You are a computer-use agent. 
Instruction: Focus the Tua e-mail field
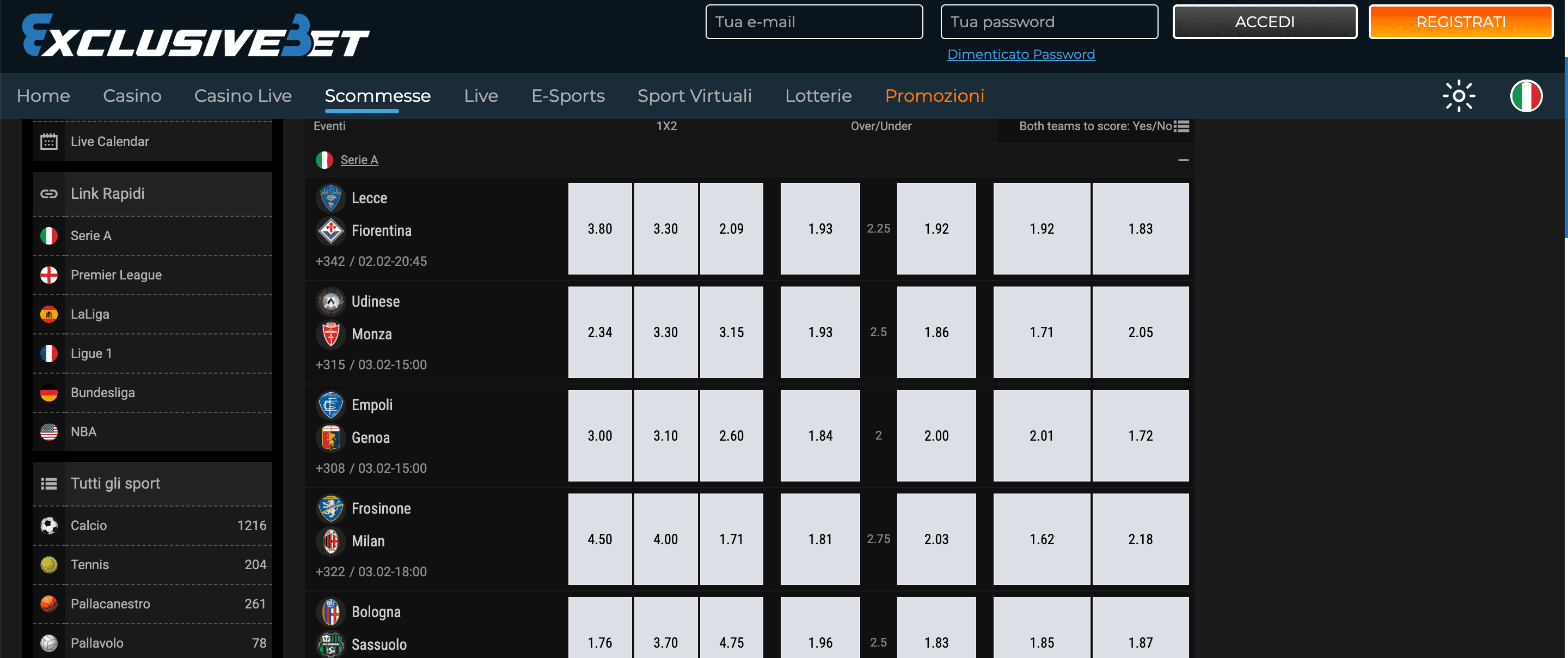[814, 22]
